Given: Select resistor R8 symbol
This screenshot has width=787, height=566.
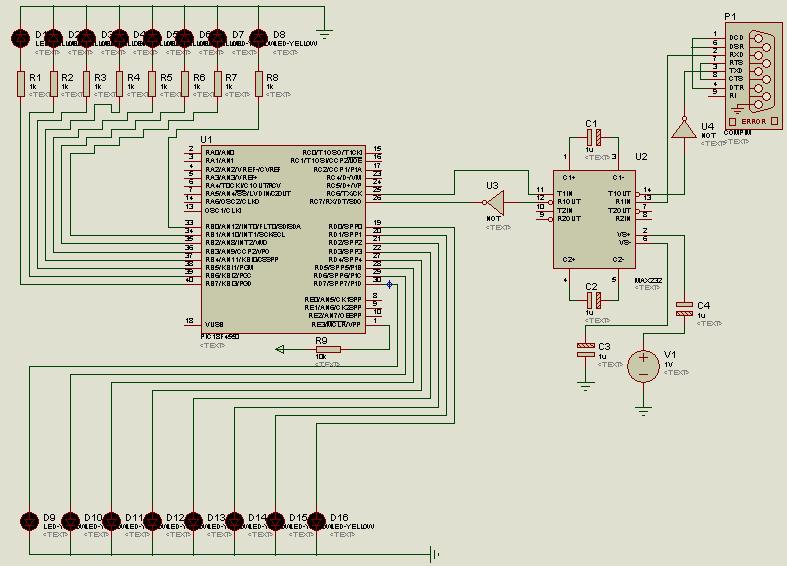Looking at the screenshot, I should 259,84.
